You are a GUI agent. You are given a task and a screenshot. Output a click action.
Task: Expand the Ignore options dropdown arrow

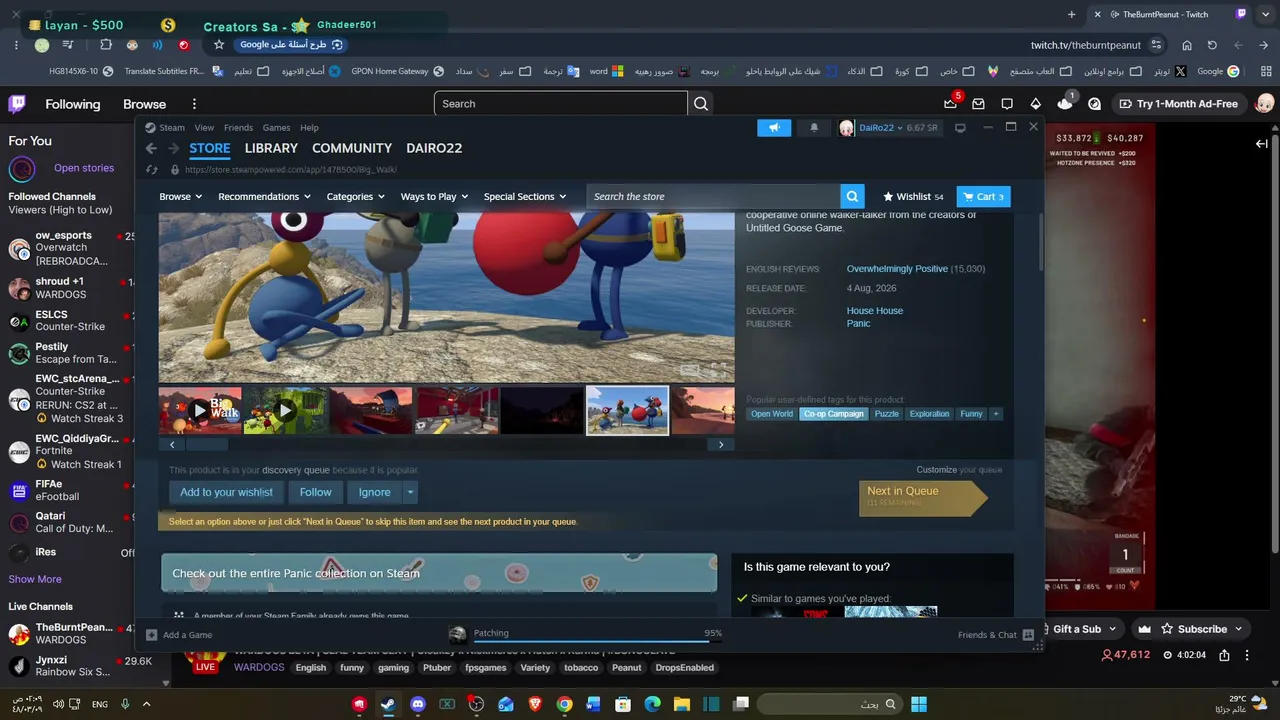(x=410, y=492)
